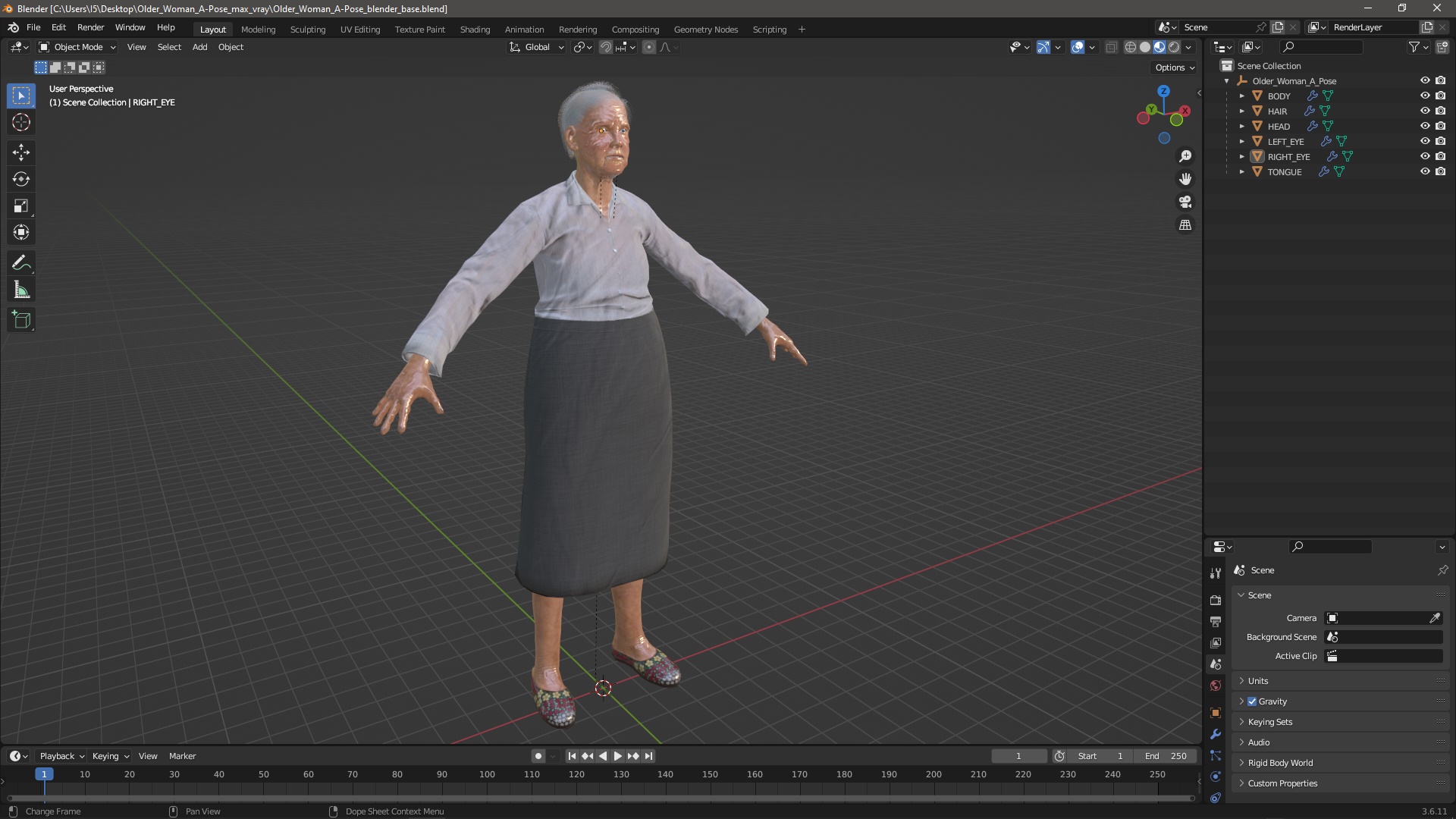1456x819 pixels.
Task: Hide LEFT_EYE object in viewport
Action: [1425, 141]
